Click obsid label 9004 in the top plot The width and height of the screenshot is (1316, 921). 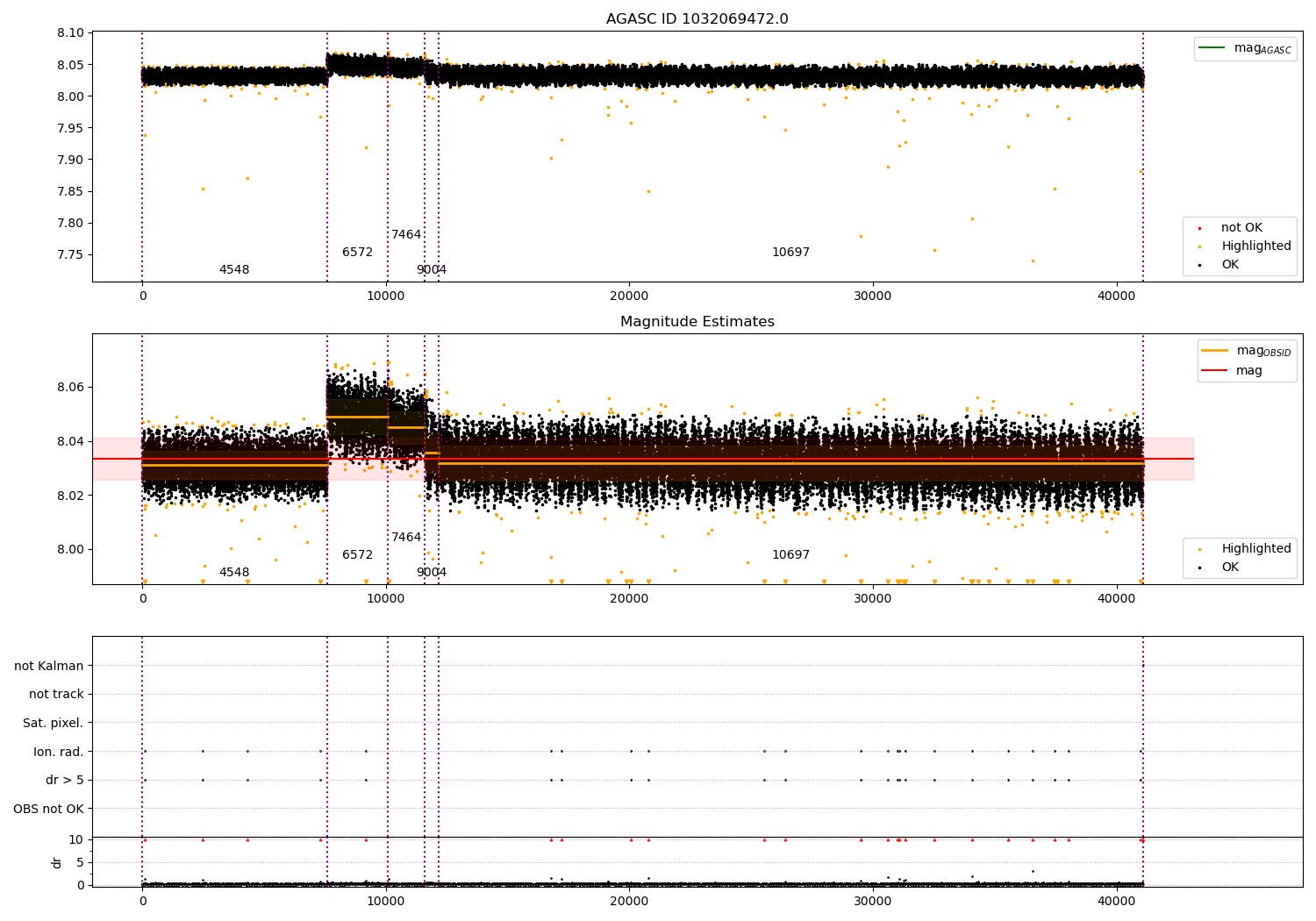[x=432, y=270]
